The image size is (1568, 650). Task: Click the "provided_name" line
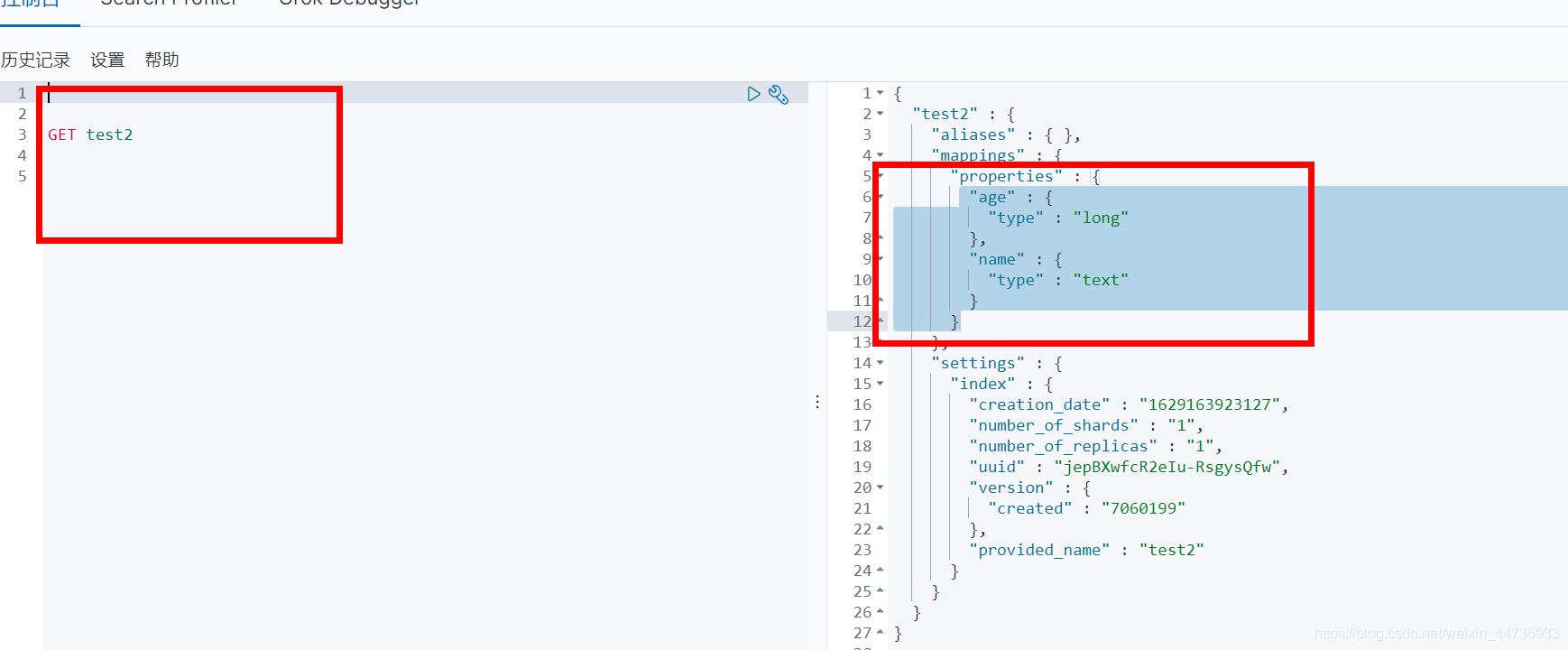tap(1086, 550)
